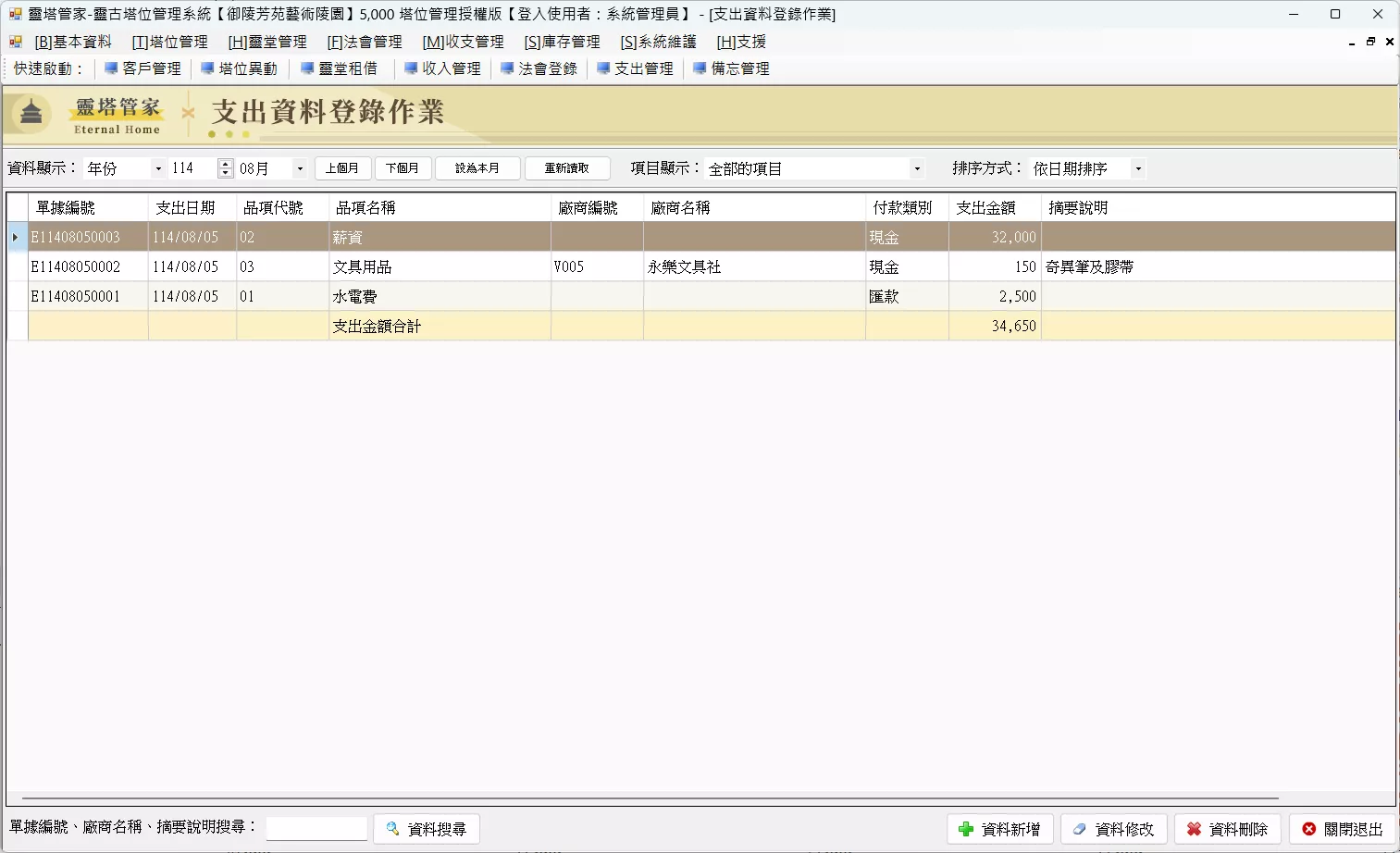Click the 支出金額合計 total label cell
This screenshot has height=853, width=1400.
coord(440,326)
